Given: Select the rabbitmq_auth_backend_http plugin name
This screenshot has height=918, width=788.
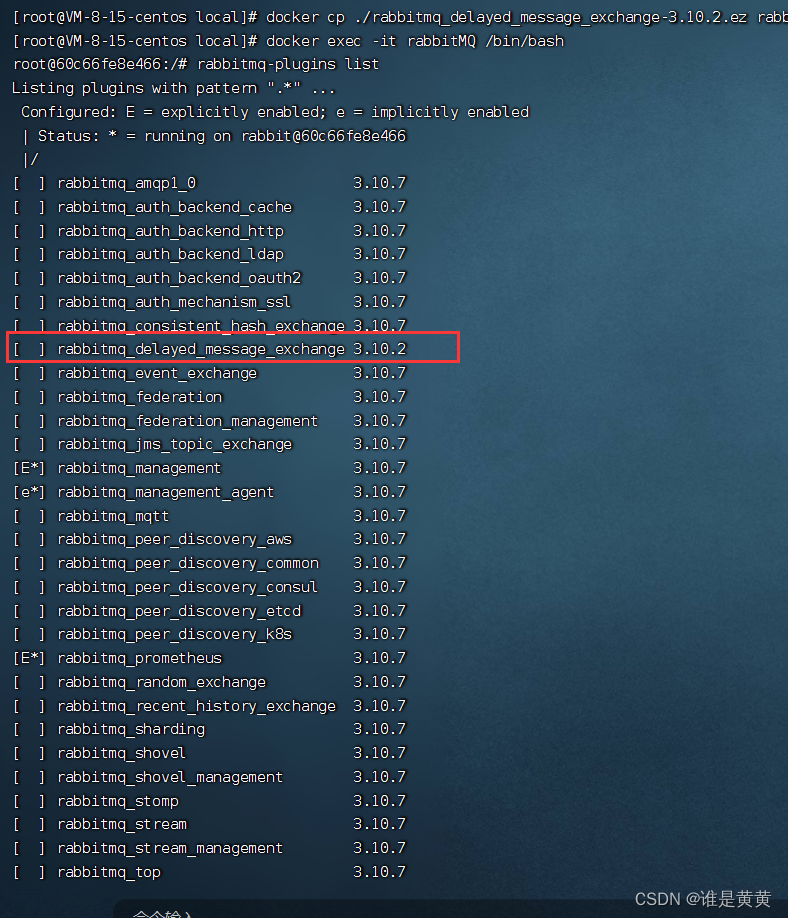Looking at the screenshot, I should click(x=170, y=231).
